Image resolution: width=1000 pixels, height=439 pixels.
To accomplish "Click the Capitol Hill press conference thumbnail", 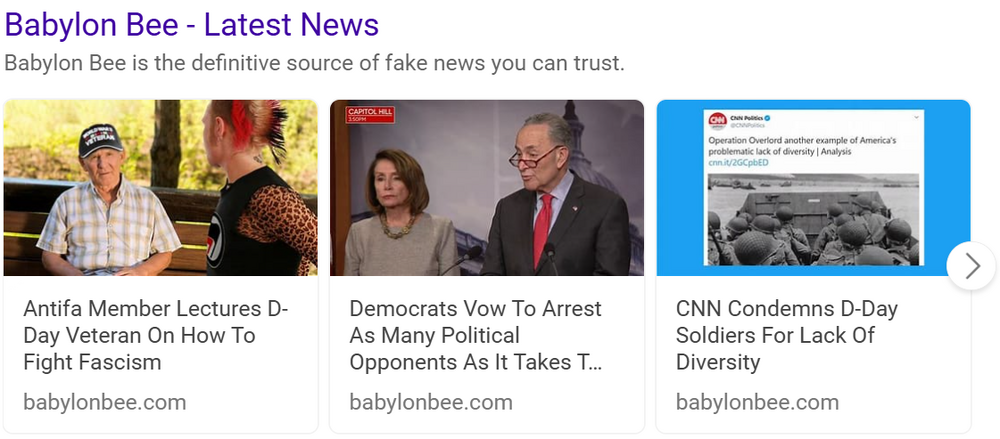I will point(487,188).
